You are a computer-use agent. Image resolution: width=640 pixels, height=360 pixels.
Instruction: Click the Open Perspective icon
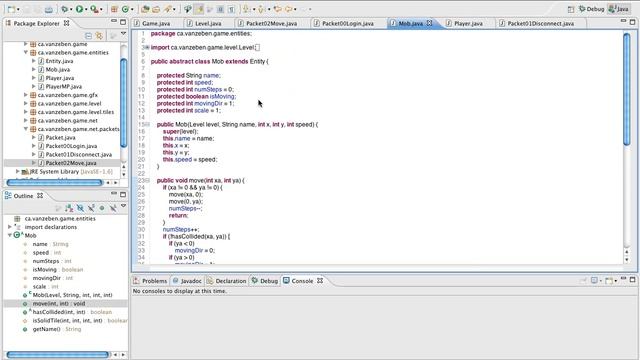(x=571, y=9)
